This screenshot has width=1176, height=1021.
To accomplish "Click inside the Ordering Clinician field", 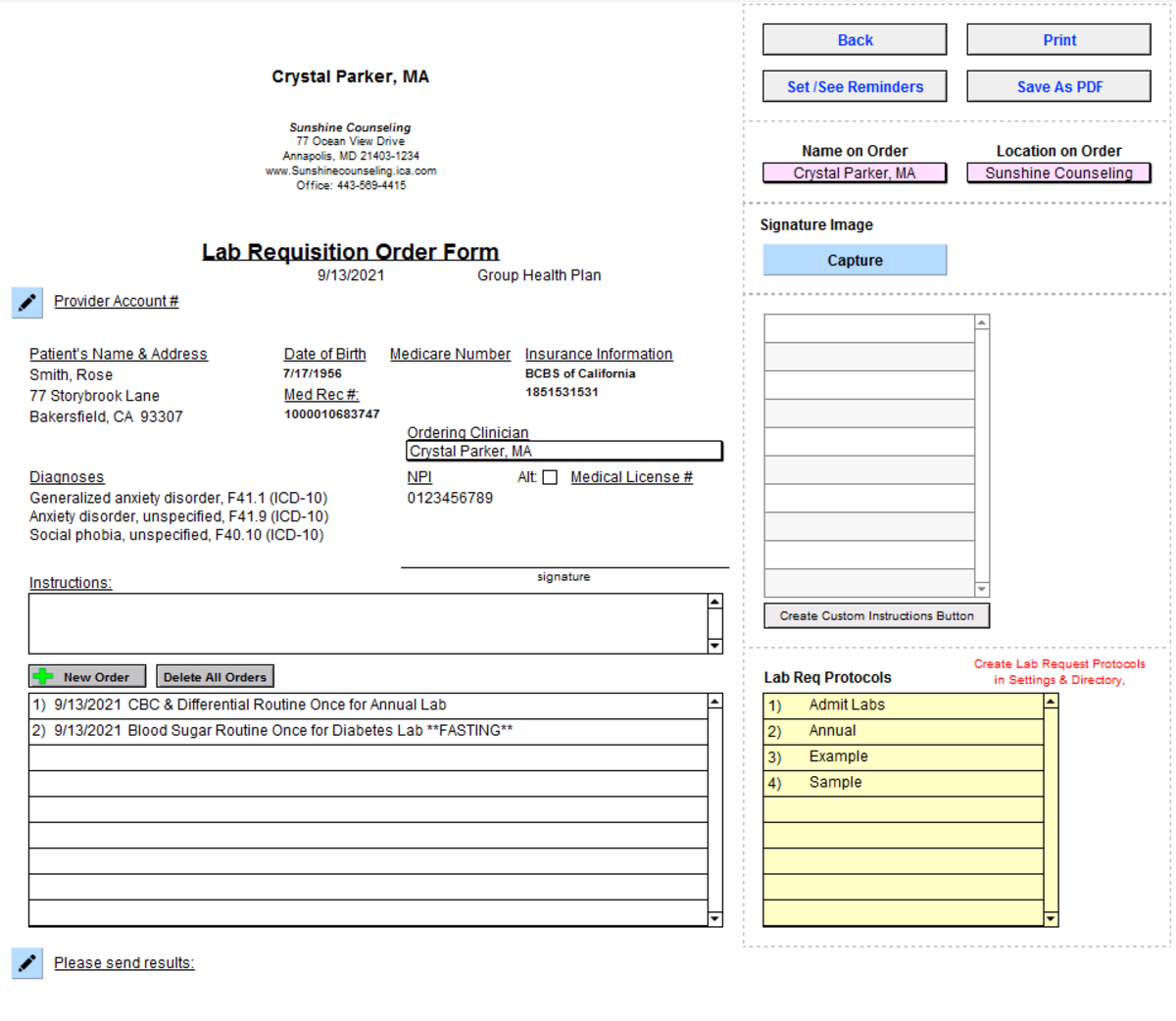I will [x=563, y=451].
